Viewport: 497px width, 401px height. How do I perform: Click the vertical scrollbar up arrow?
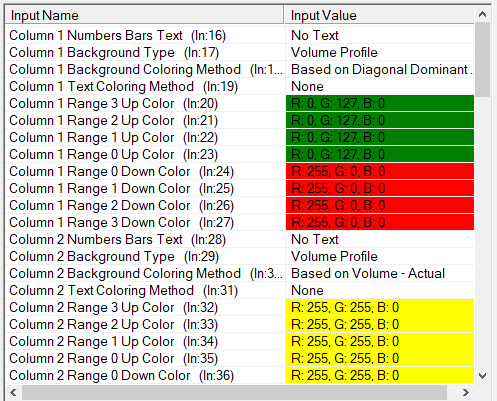[x=482, y=14]
